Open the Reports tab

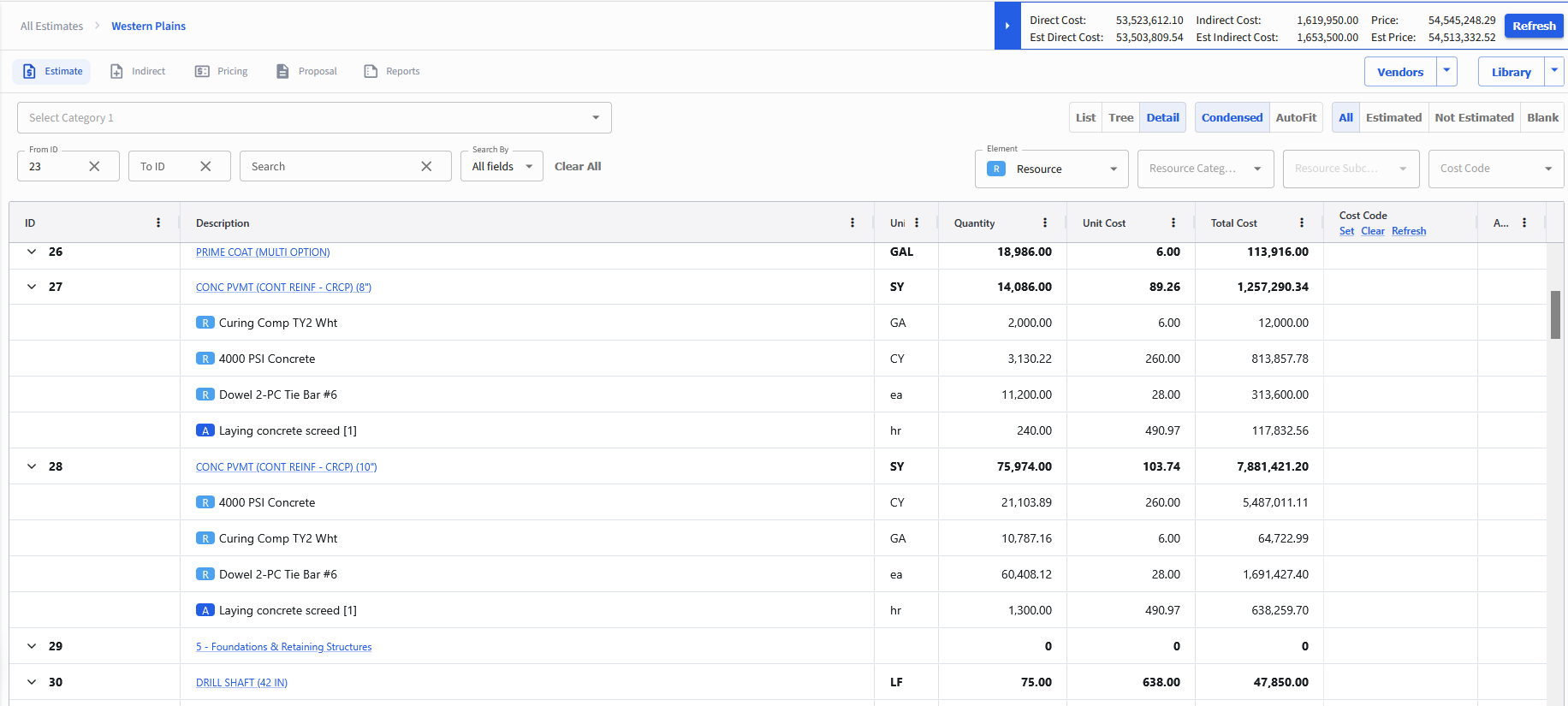[x=392, y=71]
